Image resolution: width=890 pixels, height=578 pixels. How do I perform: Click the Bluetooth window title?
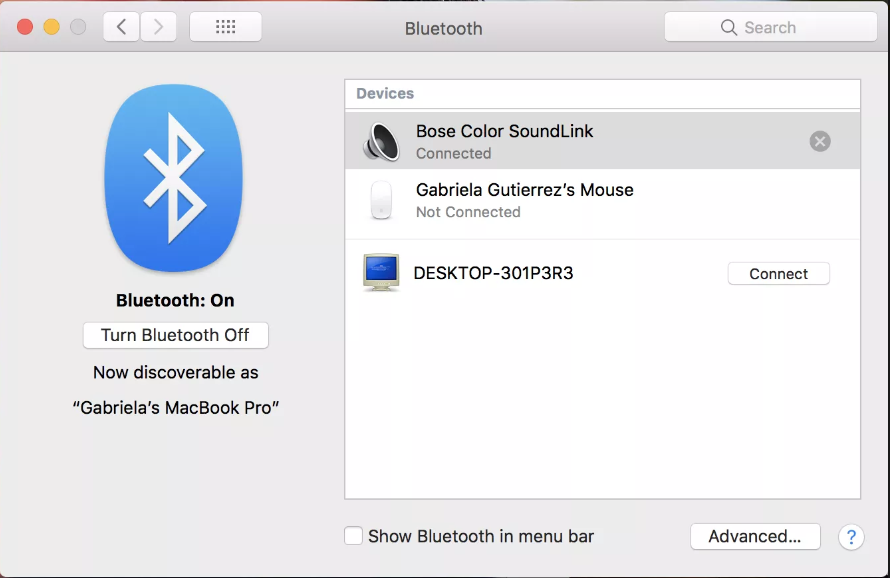pos(443,28)
